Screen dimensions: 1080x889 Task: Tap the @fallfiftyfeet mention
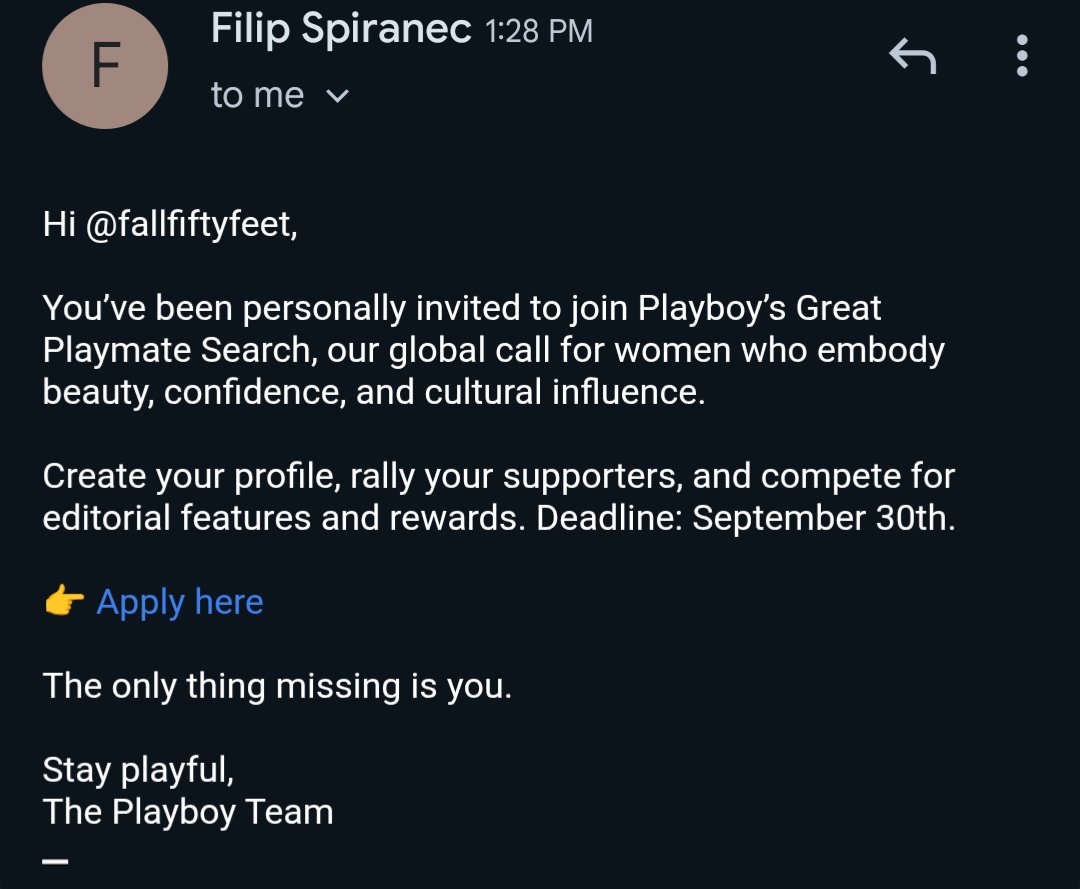pyautogui.click(x=191, y=224)
